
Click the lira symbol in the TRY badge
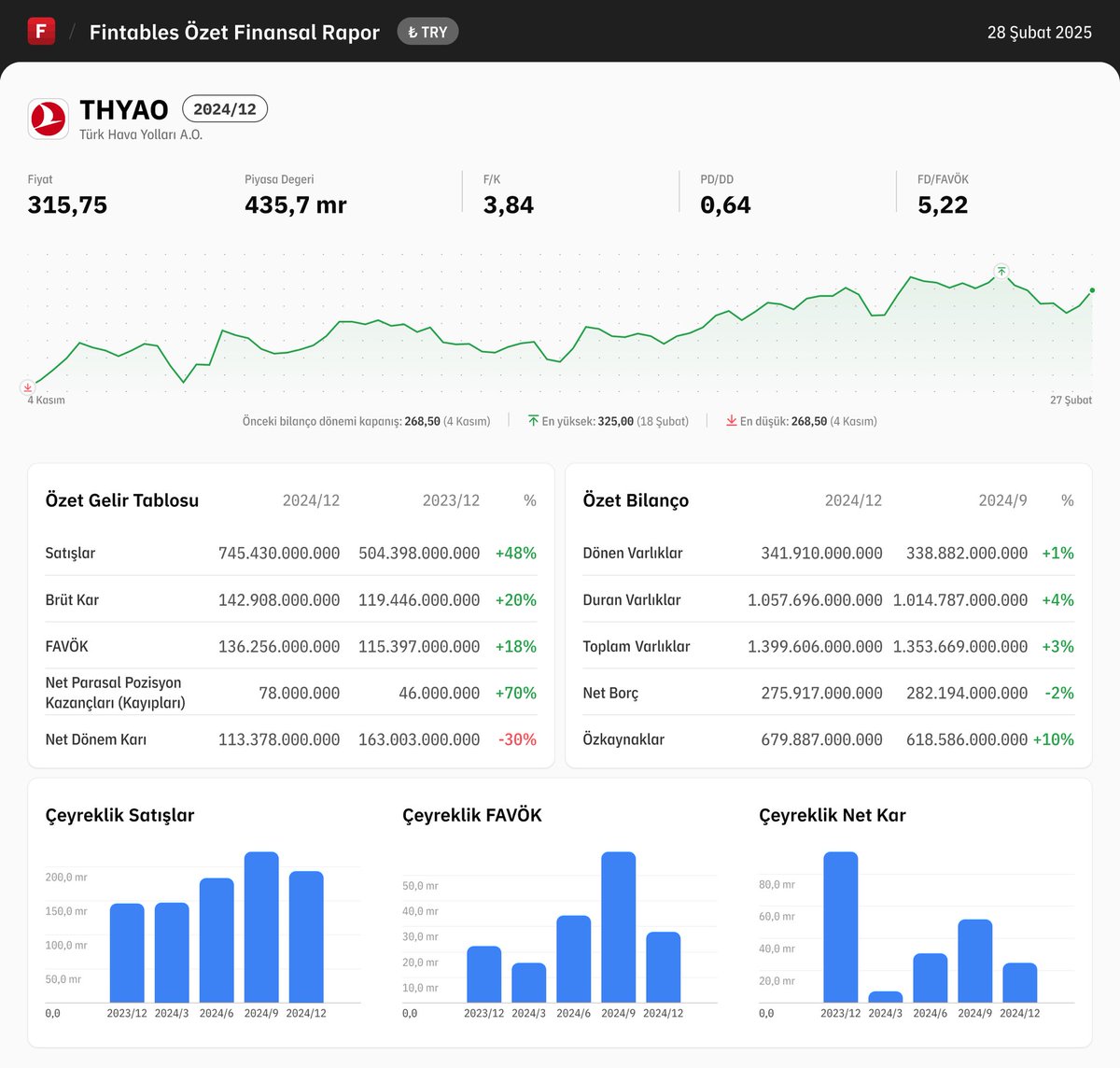[413, 31]
